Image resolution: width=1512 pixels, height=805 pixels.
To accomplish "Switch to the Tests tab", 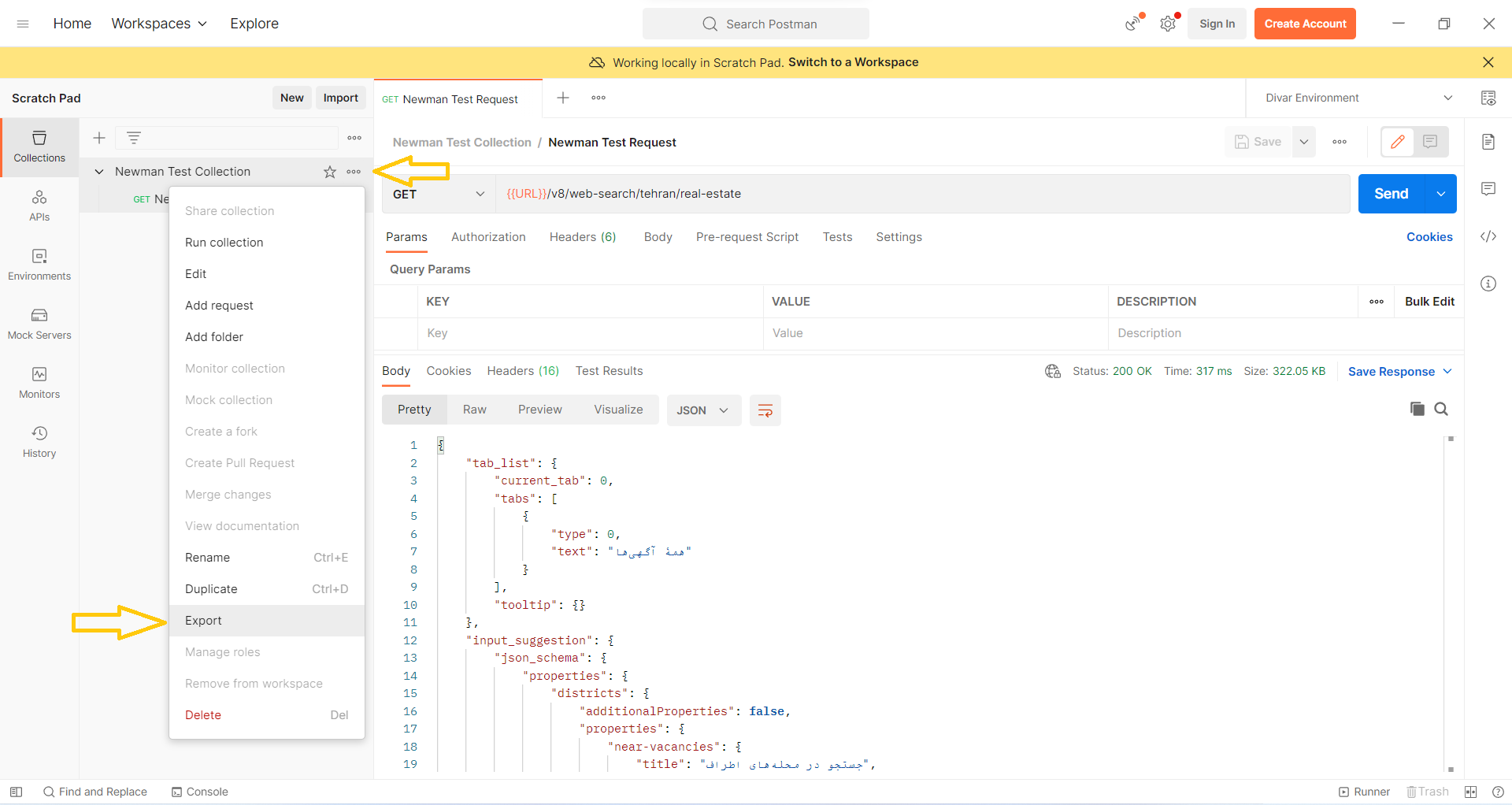I will [838, 237].
